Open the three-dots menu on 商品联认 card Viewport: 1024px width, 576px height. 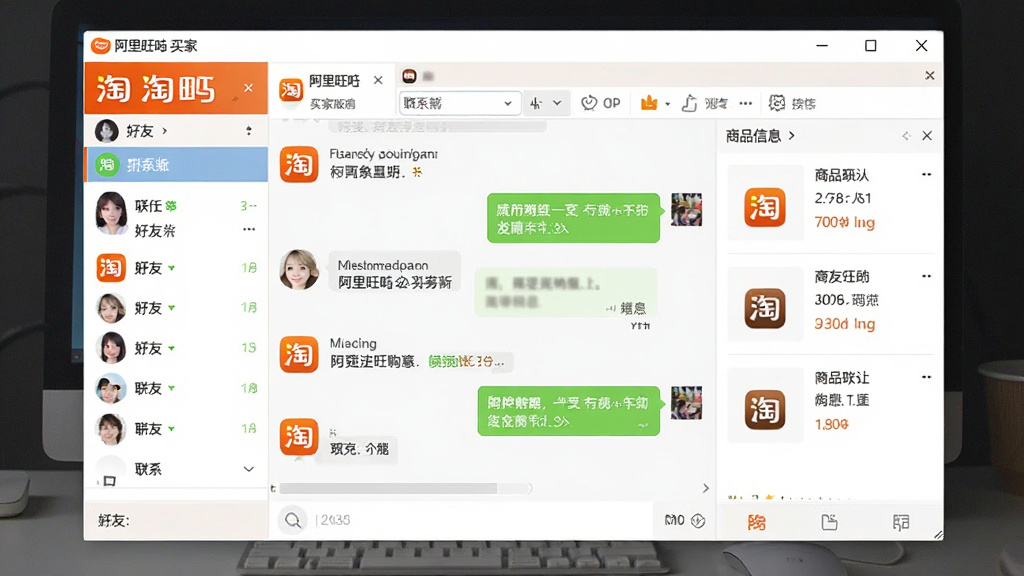926,175
